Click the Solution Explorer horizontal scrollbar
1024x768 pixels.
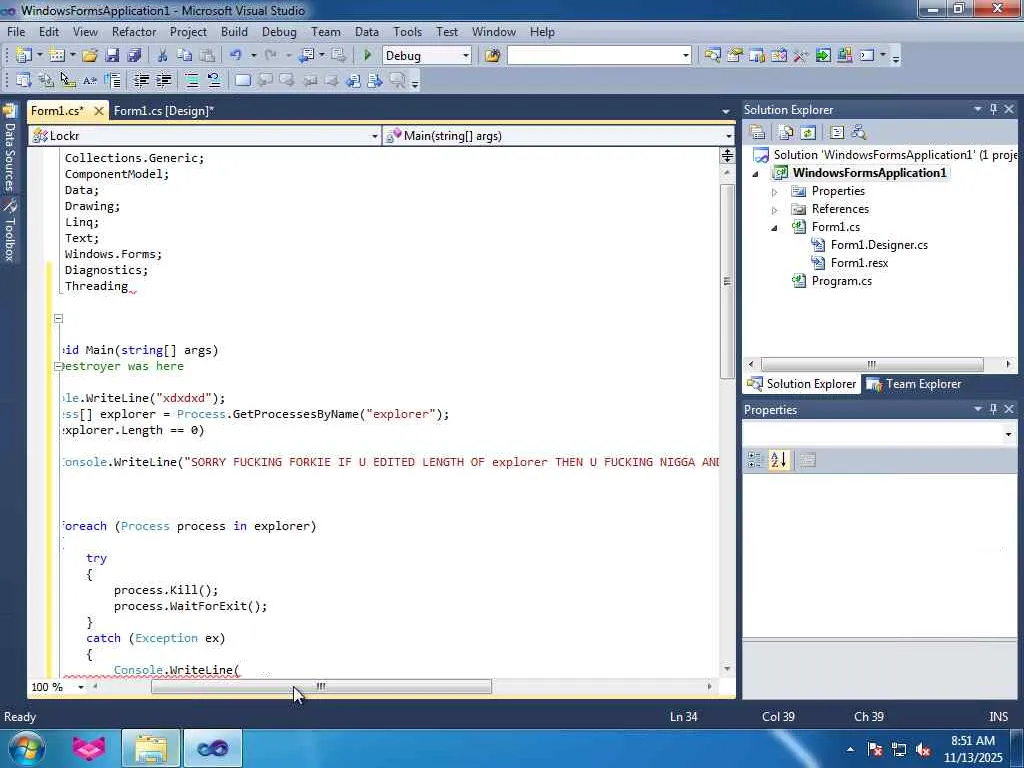click(x=872, y=364)
